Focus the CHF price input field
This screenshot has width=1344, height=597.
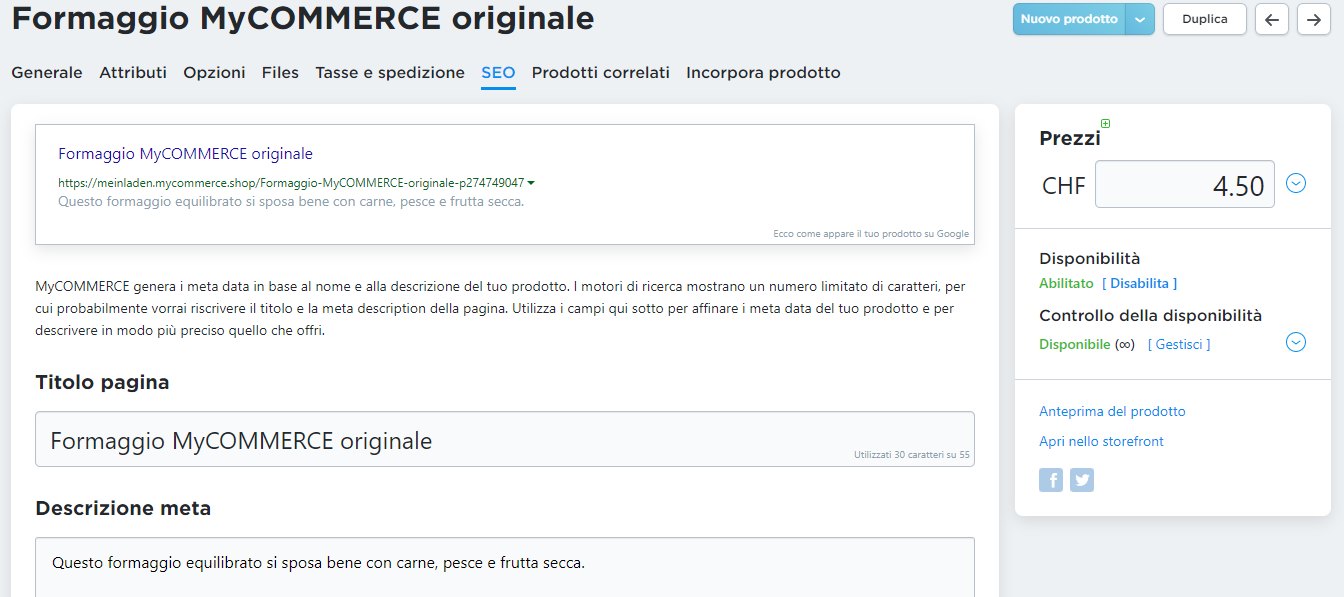pyautogui.click(x=1184, y=185)
